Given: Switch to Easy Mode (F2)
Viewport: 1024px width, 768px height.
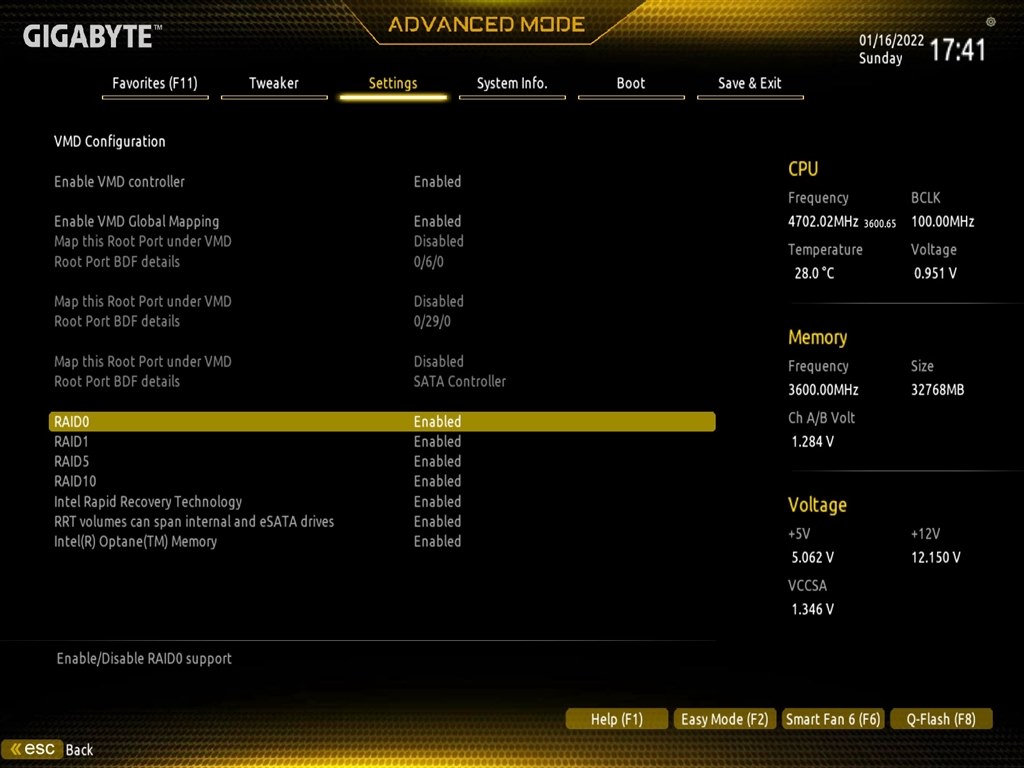Looking at the screenshot, I should tap(724, 719).
